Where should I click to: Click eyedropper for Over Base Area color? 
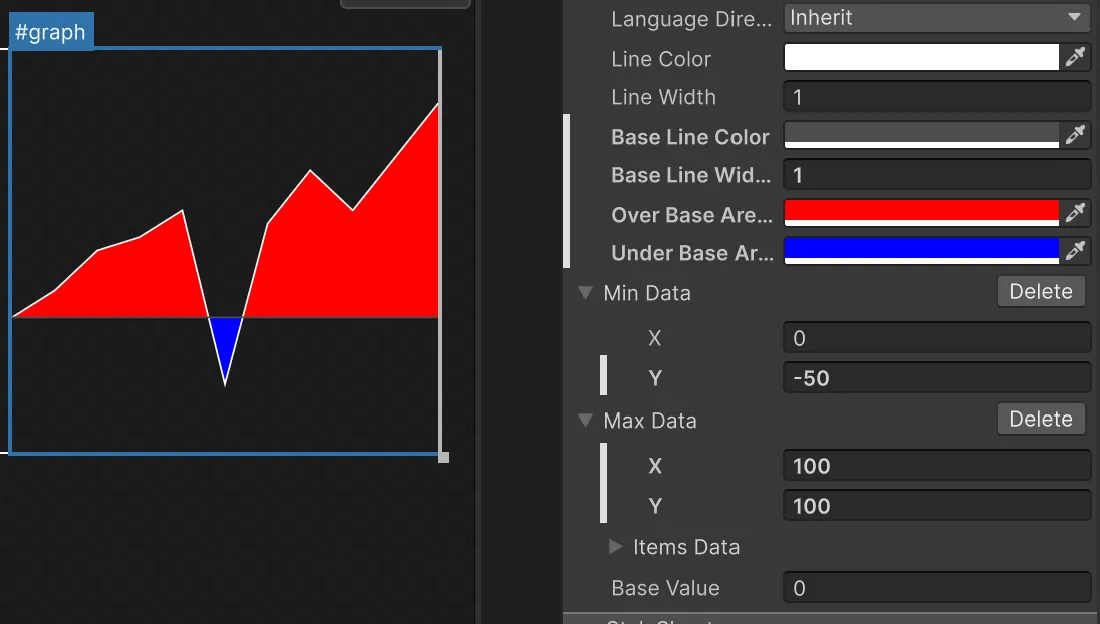[x=1075, y=213]
